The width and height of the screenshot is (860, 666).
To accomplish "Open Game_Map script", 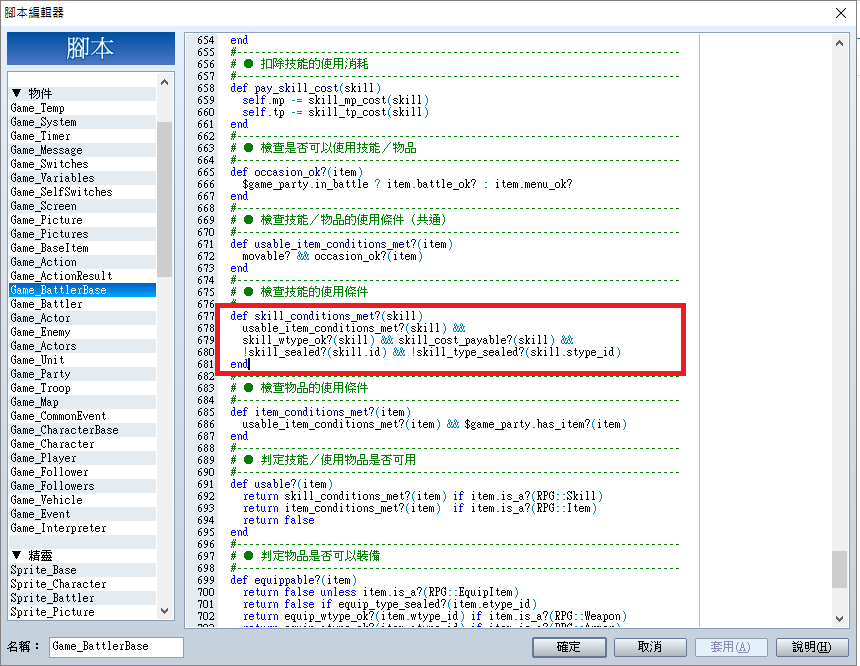I will [x=82, y=402].
